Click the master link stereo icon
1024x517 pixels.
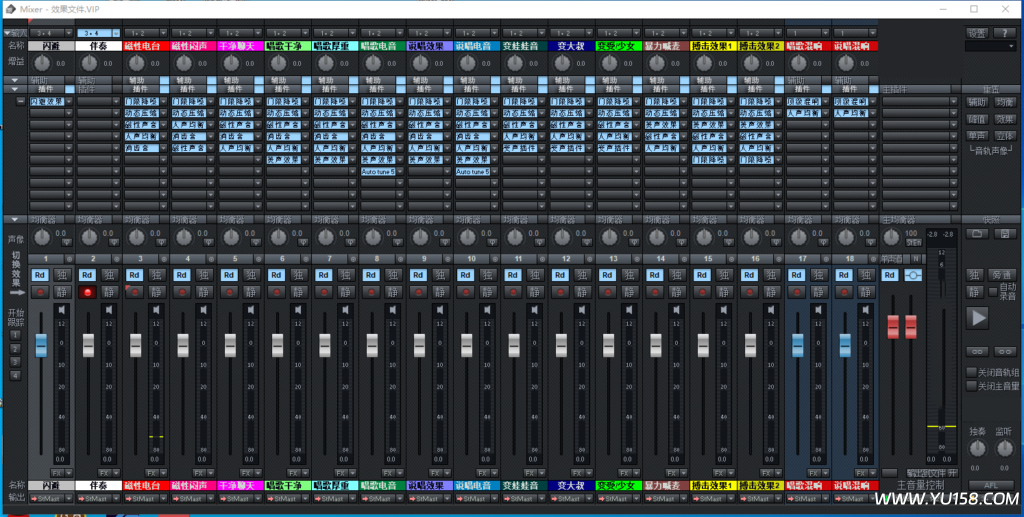913,275
